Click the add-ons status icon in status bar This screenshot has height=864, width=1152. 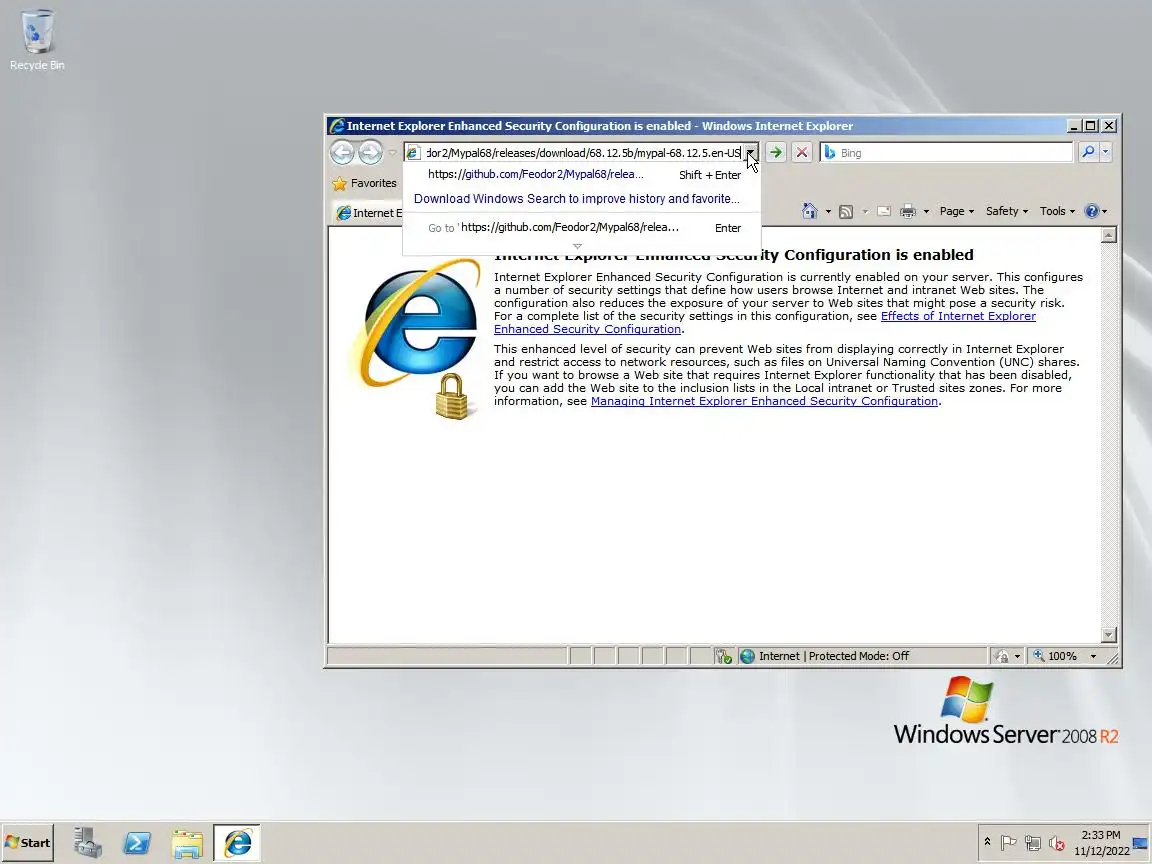tap(724, 656)
